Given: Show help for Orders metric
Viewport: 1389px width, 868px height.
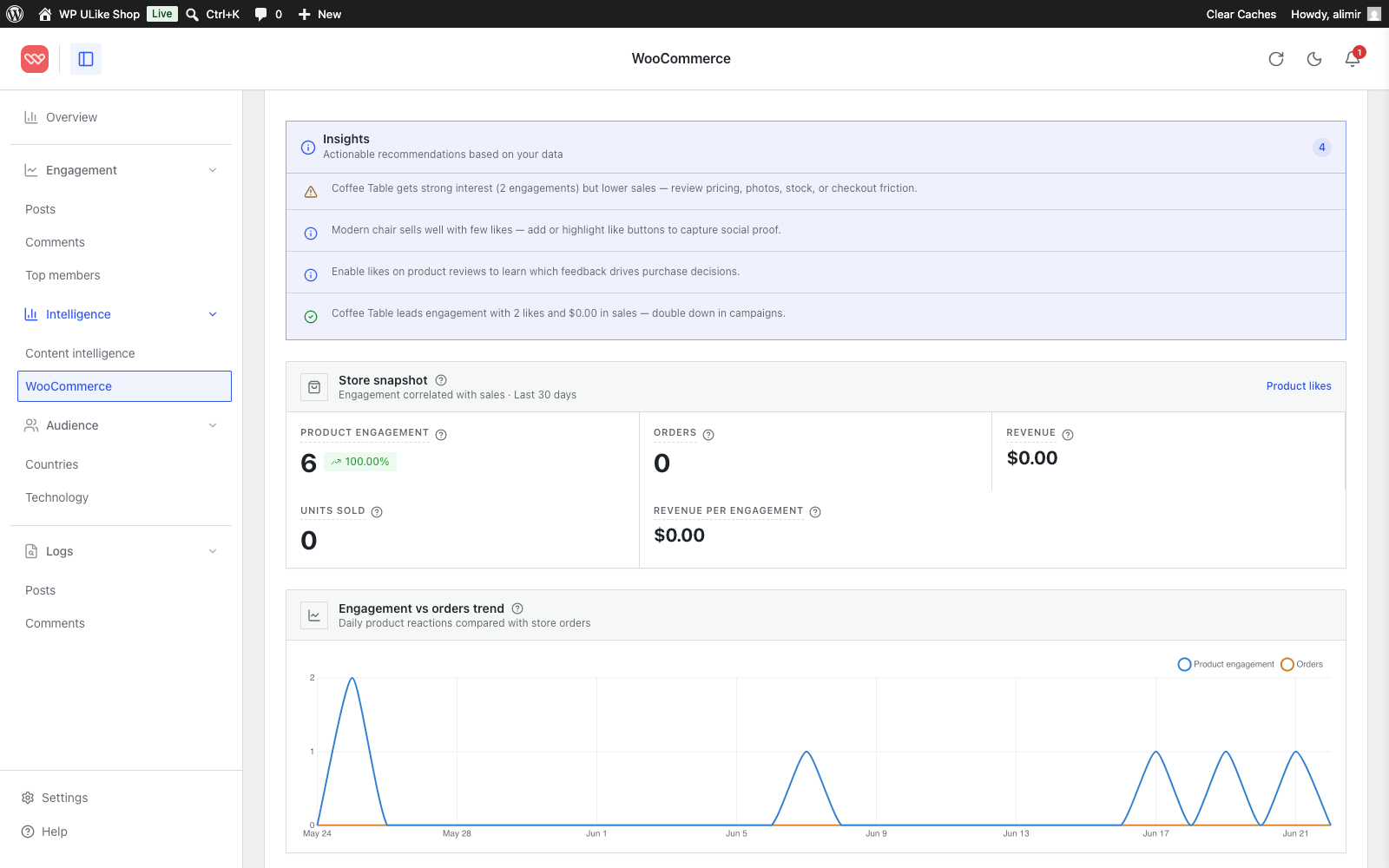Looking at the screenshot, I should (x=708, y=435).
